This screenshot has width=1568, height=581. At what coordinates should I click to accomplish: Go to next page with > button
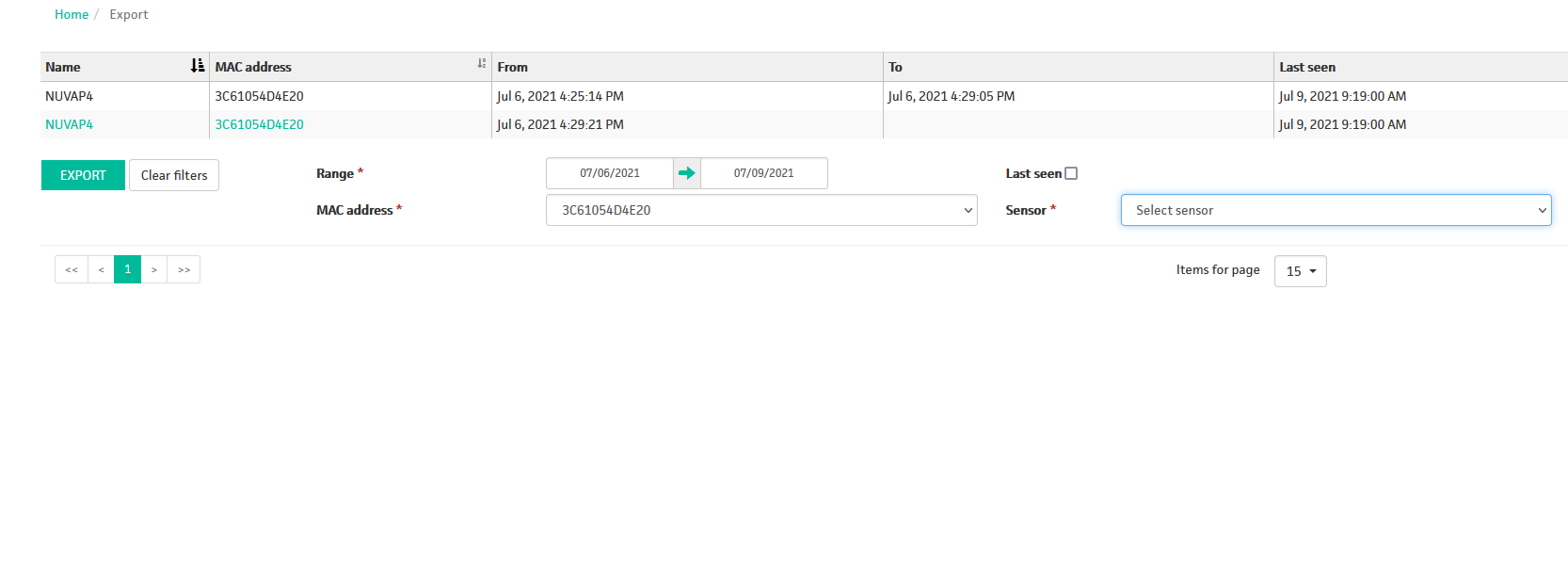point(154,269)
